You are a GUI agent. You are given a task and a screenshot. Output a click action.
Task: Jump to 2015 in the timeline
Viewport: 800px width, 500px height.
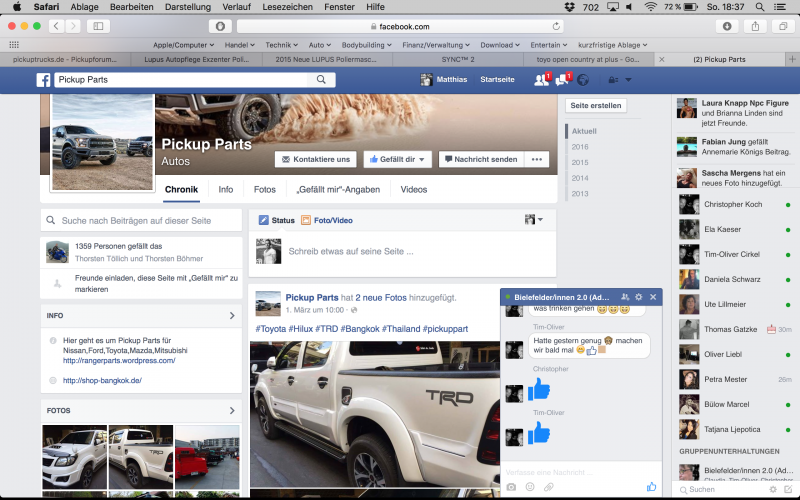pyautogui.click(x=580, y=162)
